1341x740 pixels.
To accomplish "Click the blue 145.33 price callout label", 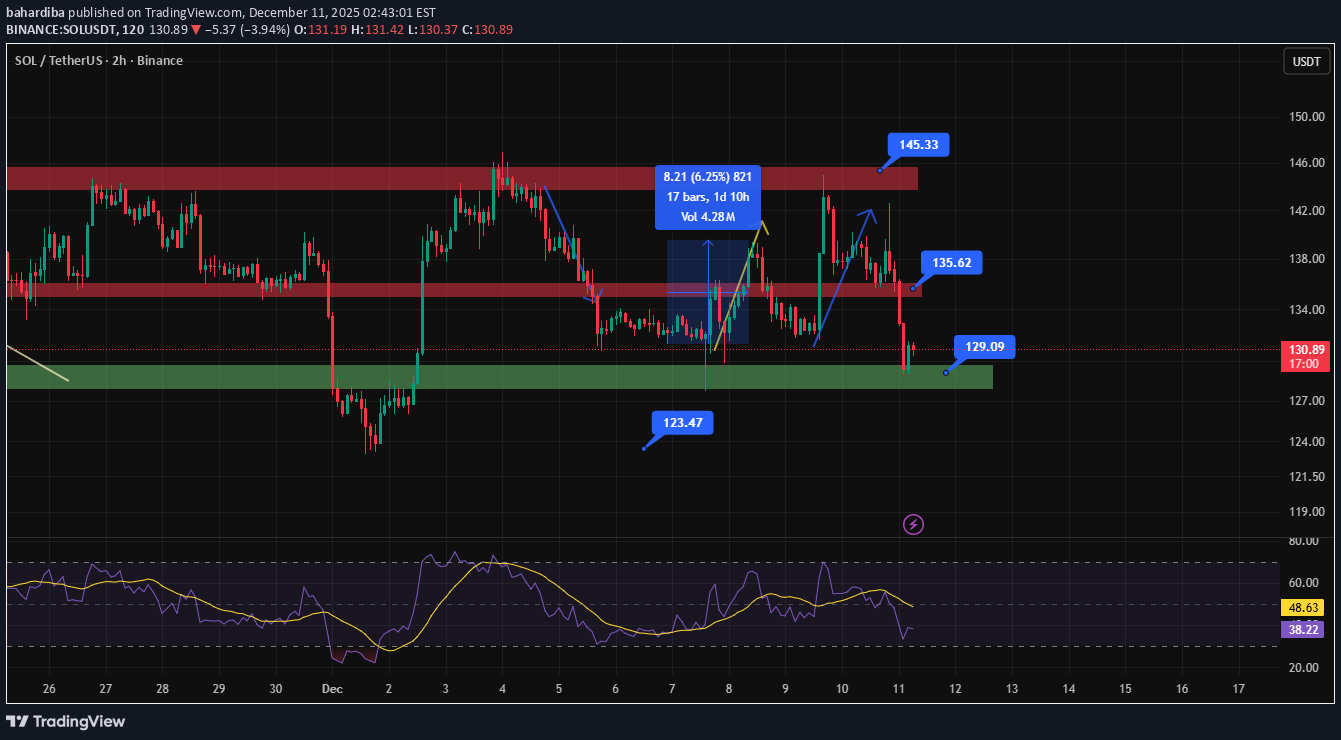I will click(x=916, y=145).
